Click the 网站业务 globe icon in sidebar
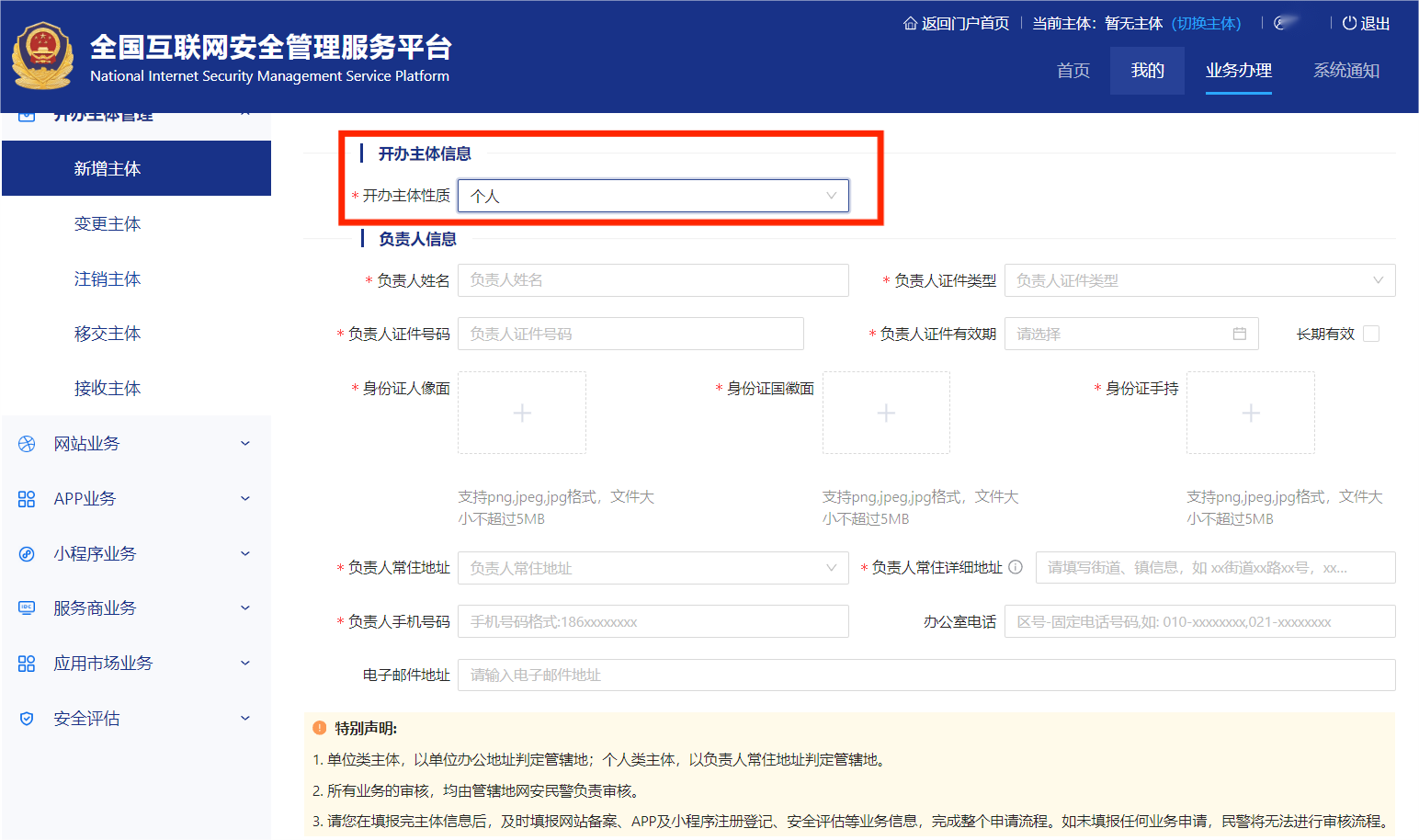The height and width of the screenshot is (840, 1419). coord(26,443)
